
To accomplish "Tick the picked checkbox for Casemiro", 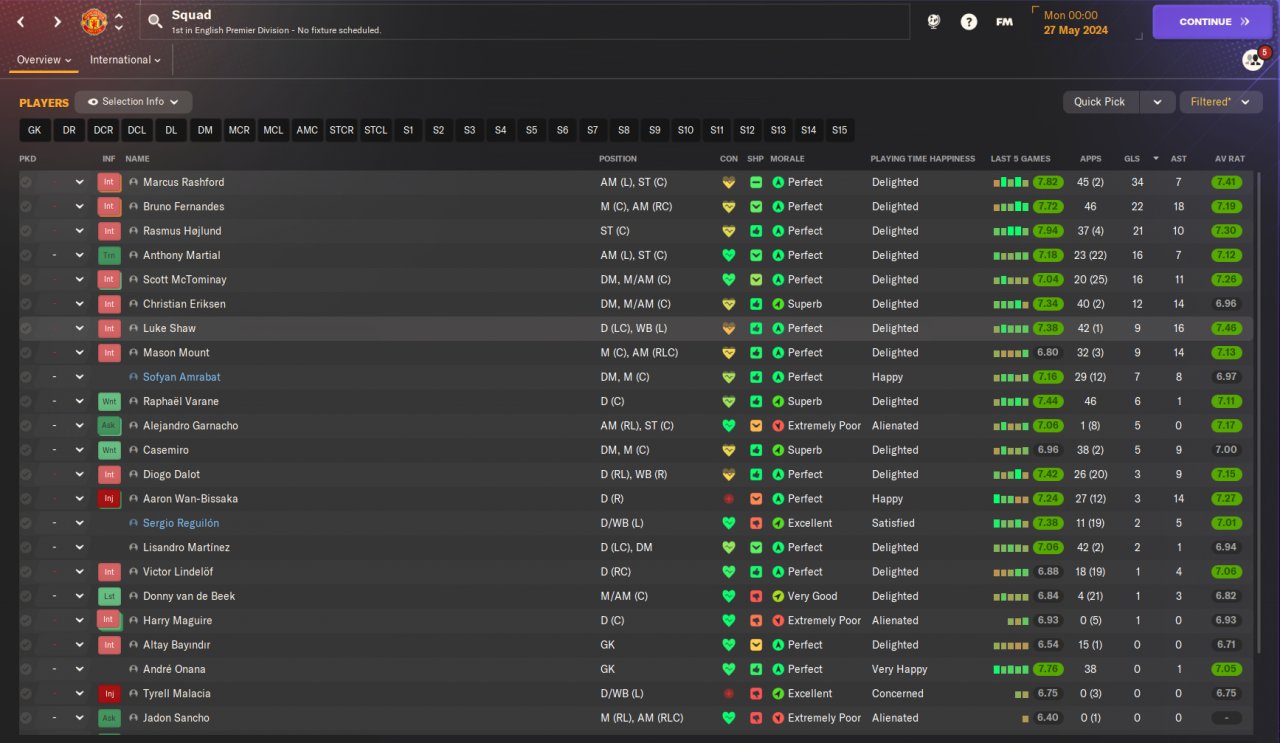I will click(x=26, y=450).
